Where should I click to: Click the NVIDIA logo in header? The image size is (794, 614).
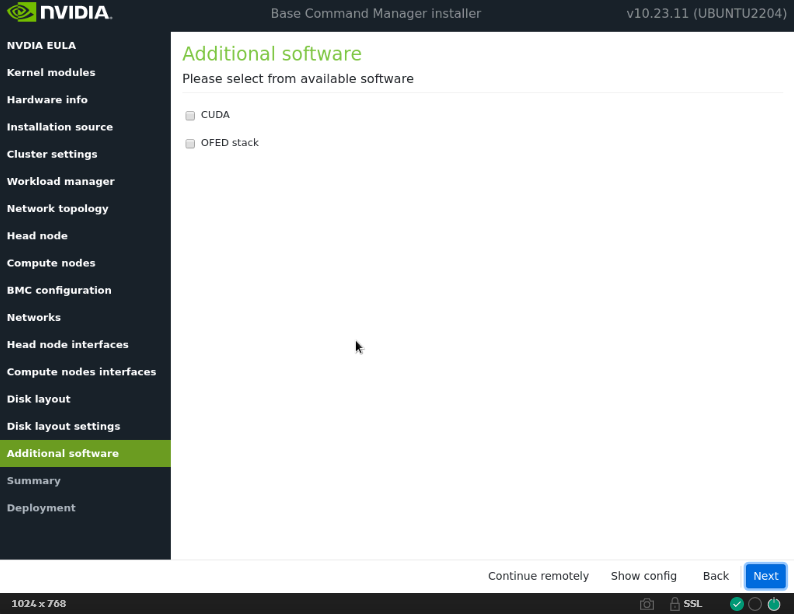coord(60,13)
